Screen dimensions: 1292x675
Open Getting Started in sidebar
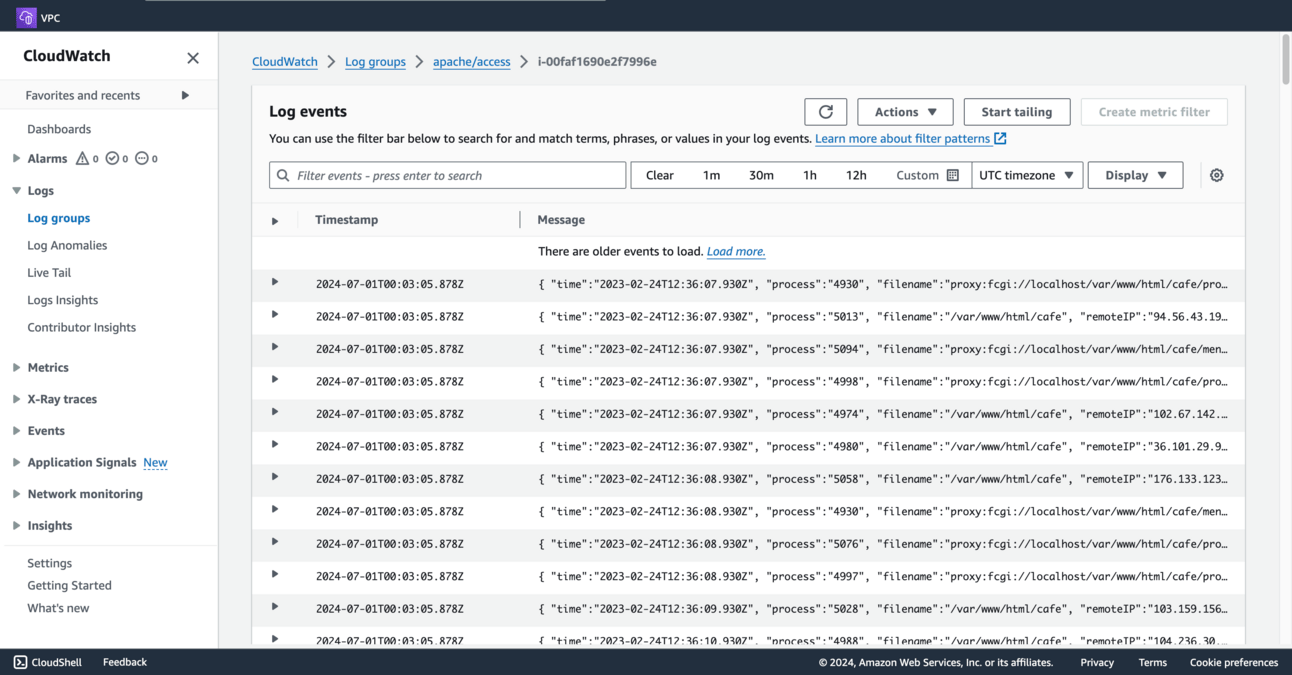(x=69, y=585)
